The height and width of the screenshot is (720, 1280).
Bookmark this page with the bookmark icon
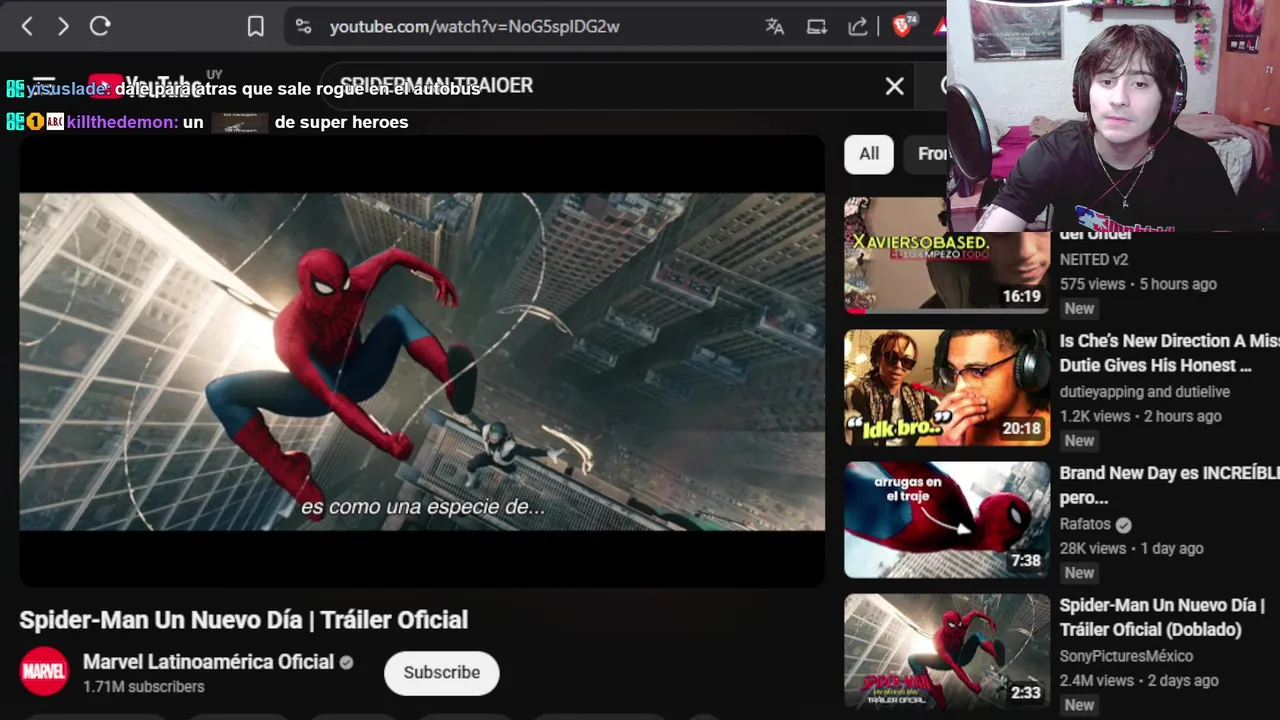point(256,27)
